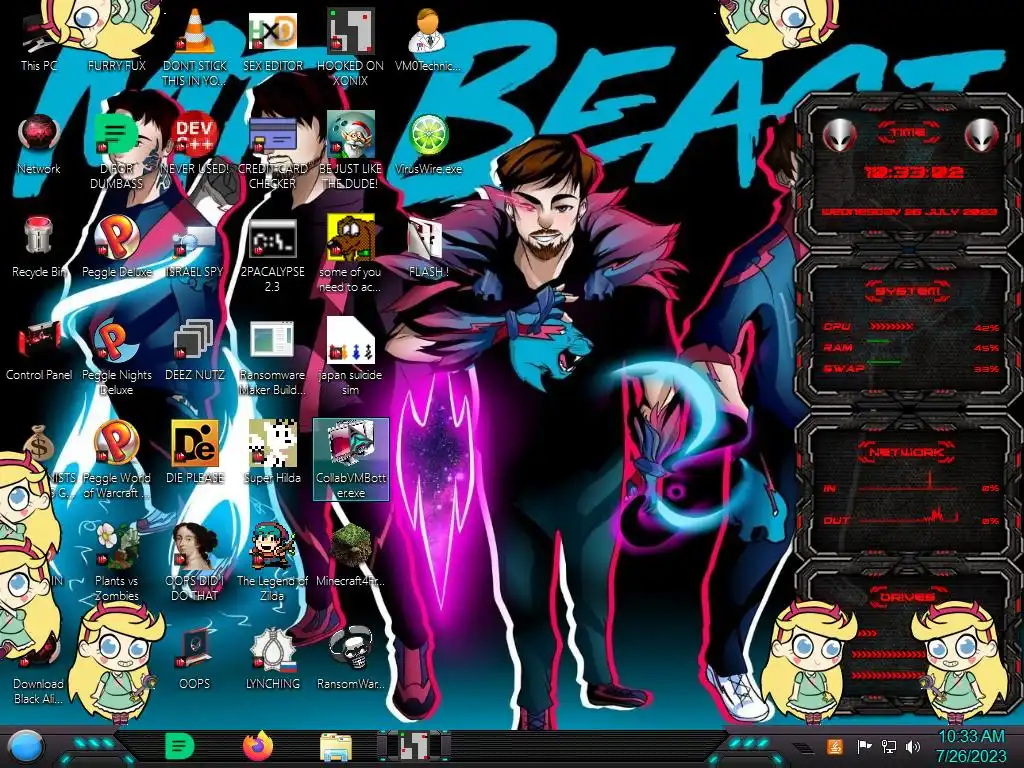The width and height of the screenshot is (1024, 768).
Task: Click the Start orb on taskbar
Action: point(26,746)
